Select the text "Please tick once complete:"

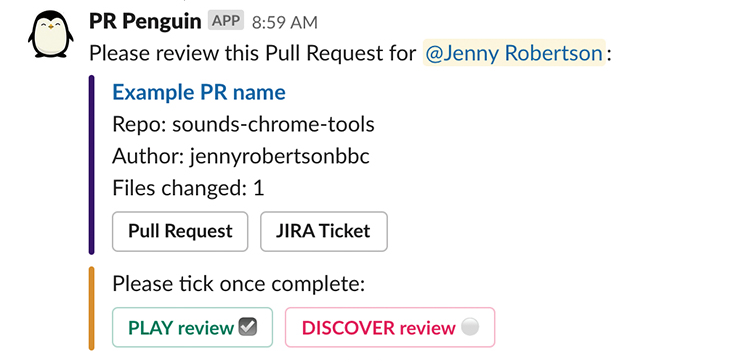pyautogui.click(x=239, y=284)
